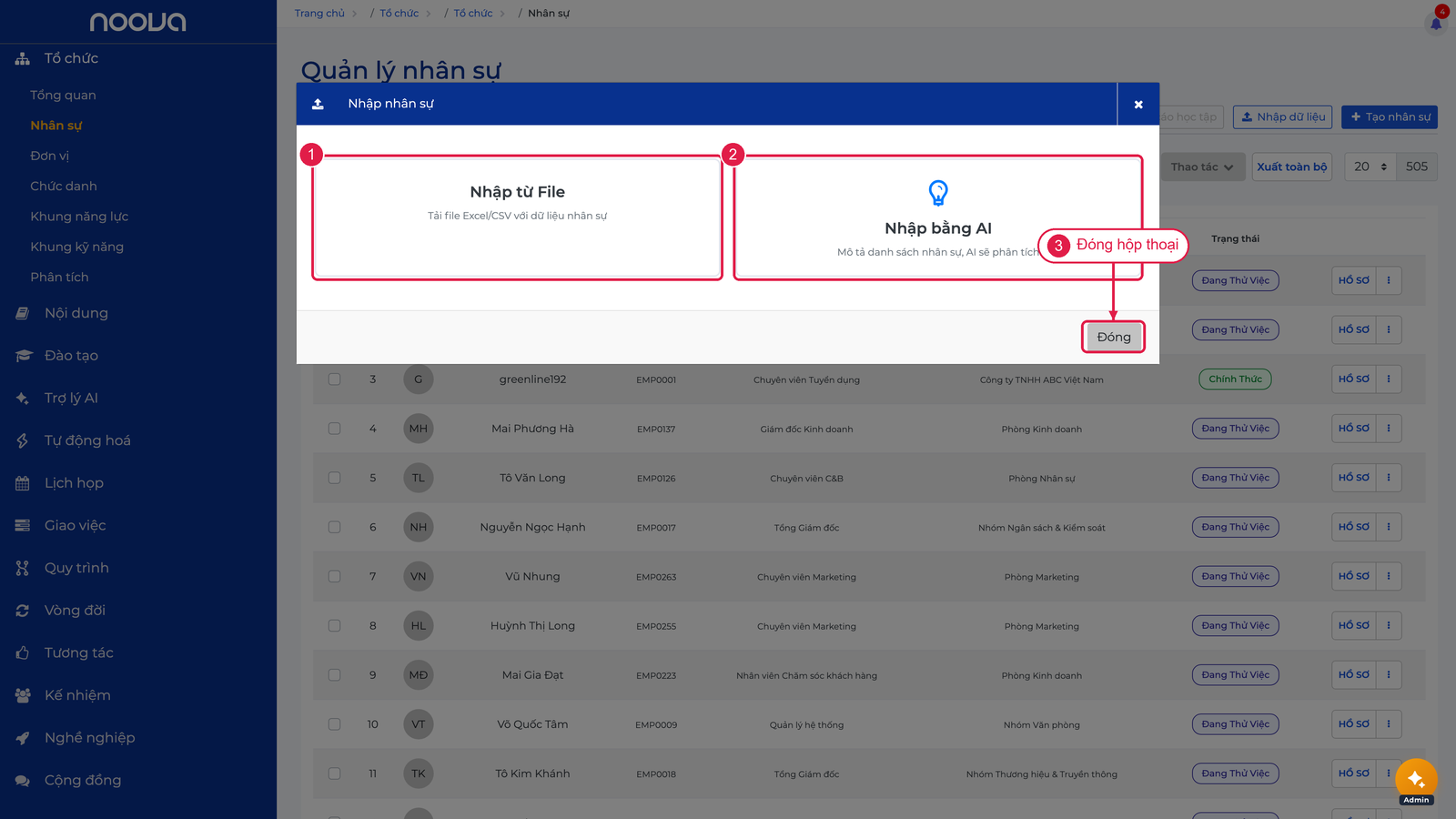Open three-dot menu for Mai Phương Hà
Image resolution: width=1456 pixels, height=819 pixels.
[x=1389, y=429]
